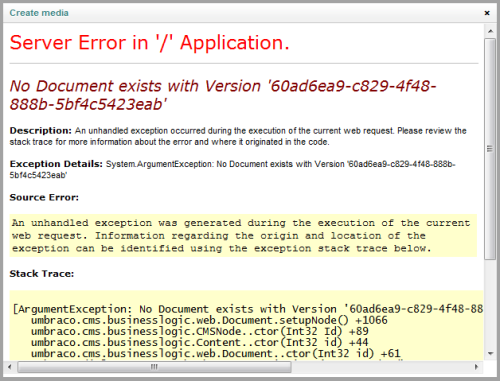Screen dimensions: 500x381
Task: Click the horizontal scrollbar right arrow
Action: point(476,367)
